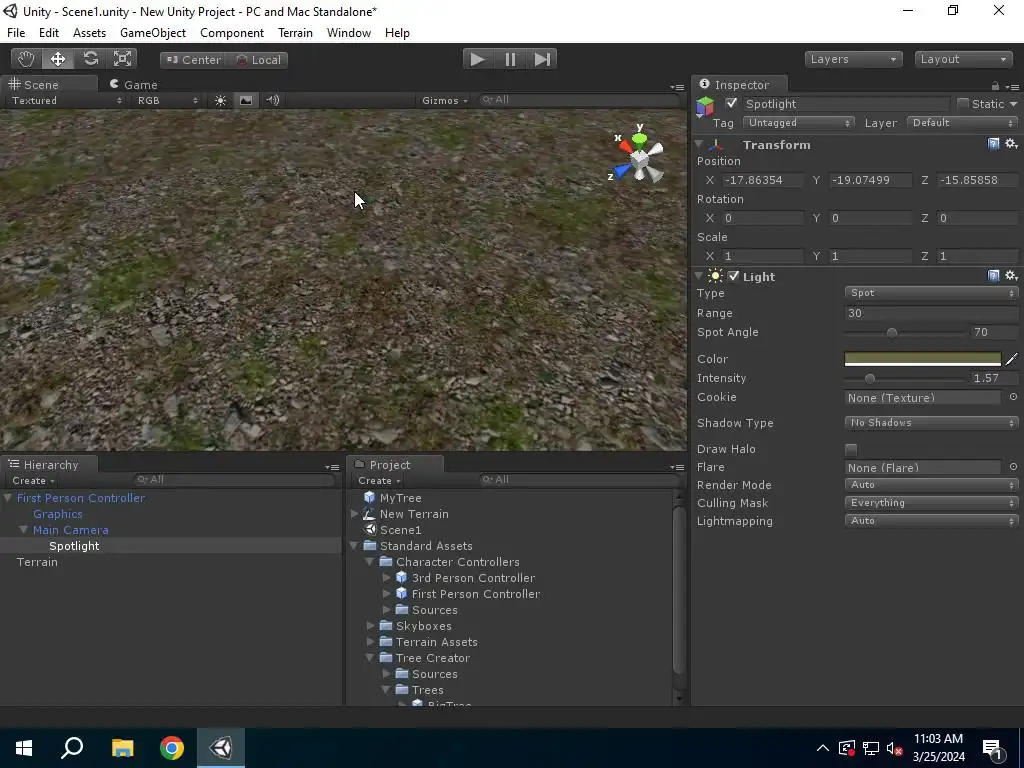Open Flare object picker circle
1024x768 pixels.
point(1013,466)
